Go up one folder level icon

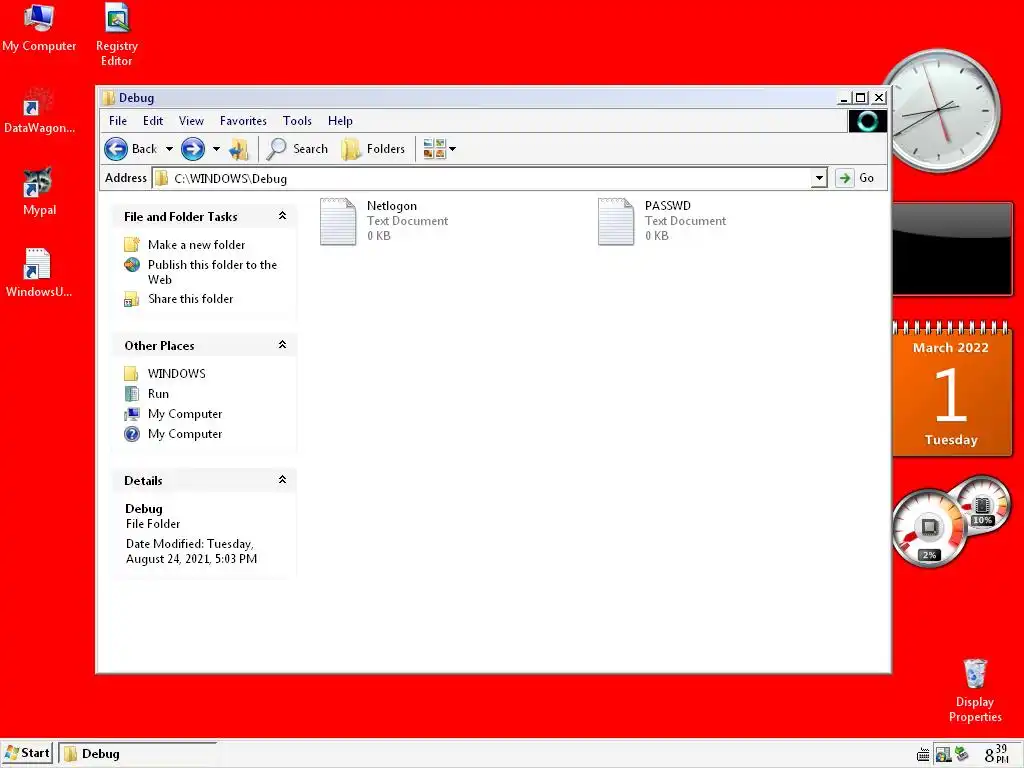[239, 150]
